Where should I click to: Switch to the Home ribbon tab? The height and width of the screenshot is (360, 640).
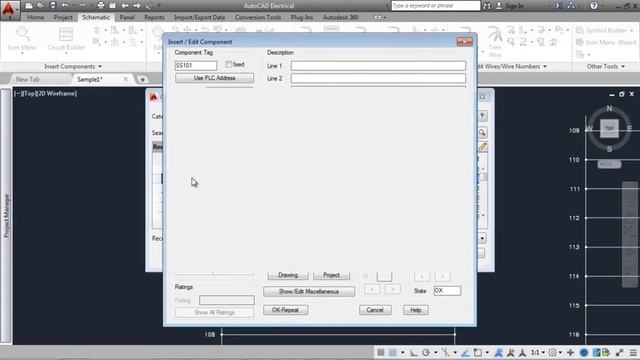[36, 18]
